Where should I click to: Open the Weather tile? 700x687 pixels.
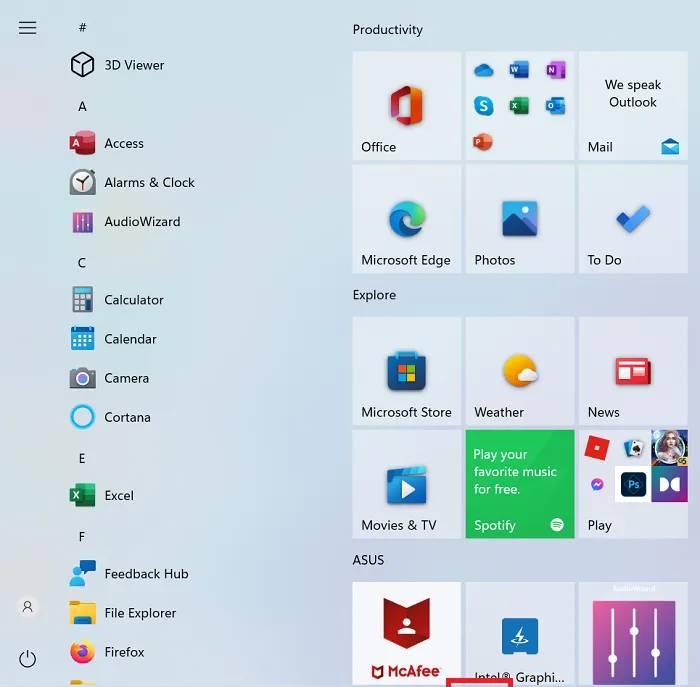pyautogui.click(x=520, y=371)
